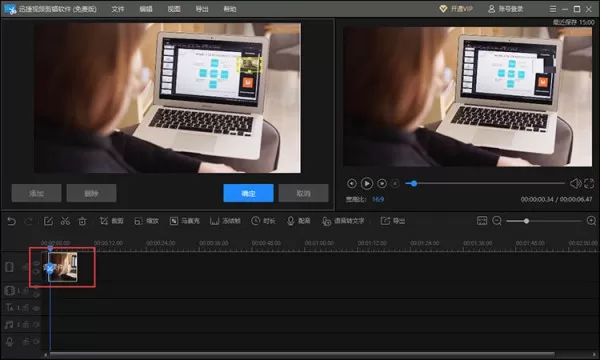Adjust the timeline zoom slider handle
The image size is (600, 360).
[x=527, y=221]
